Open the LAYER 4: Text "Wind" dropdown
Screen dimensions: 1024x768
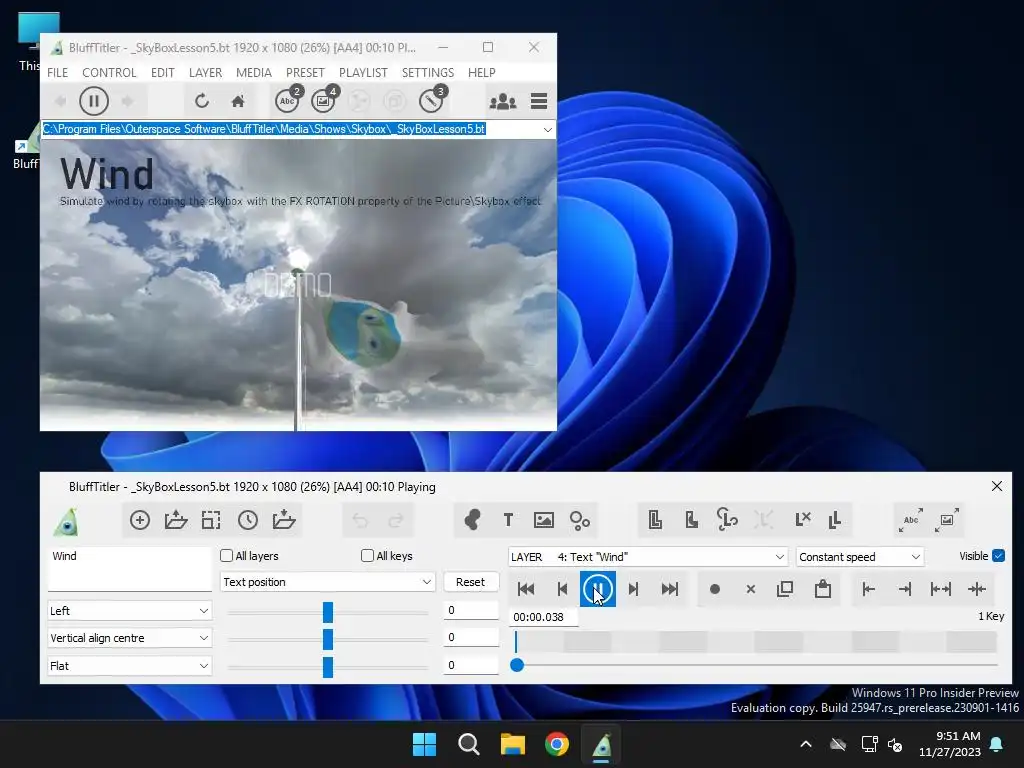[648, 557]
